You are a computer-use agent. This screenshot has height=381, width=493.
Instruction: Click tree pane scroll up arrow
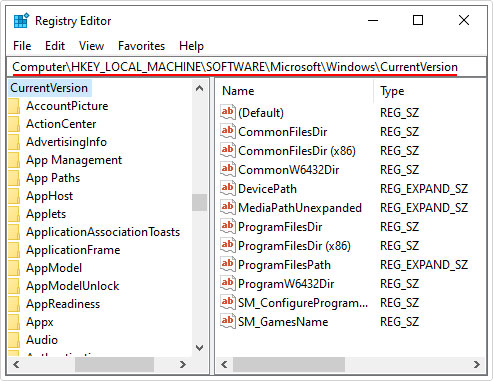coord(199,89)
